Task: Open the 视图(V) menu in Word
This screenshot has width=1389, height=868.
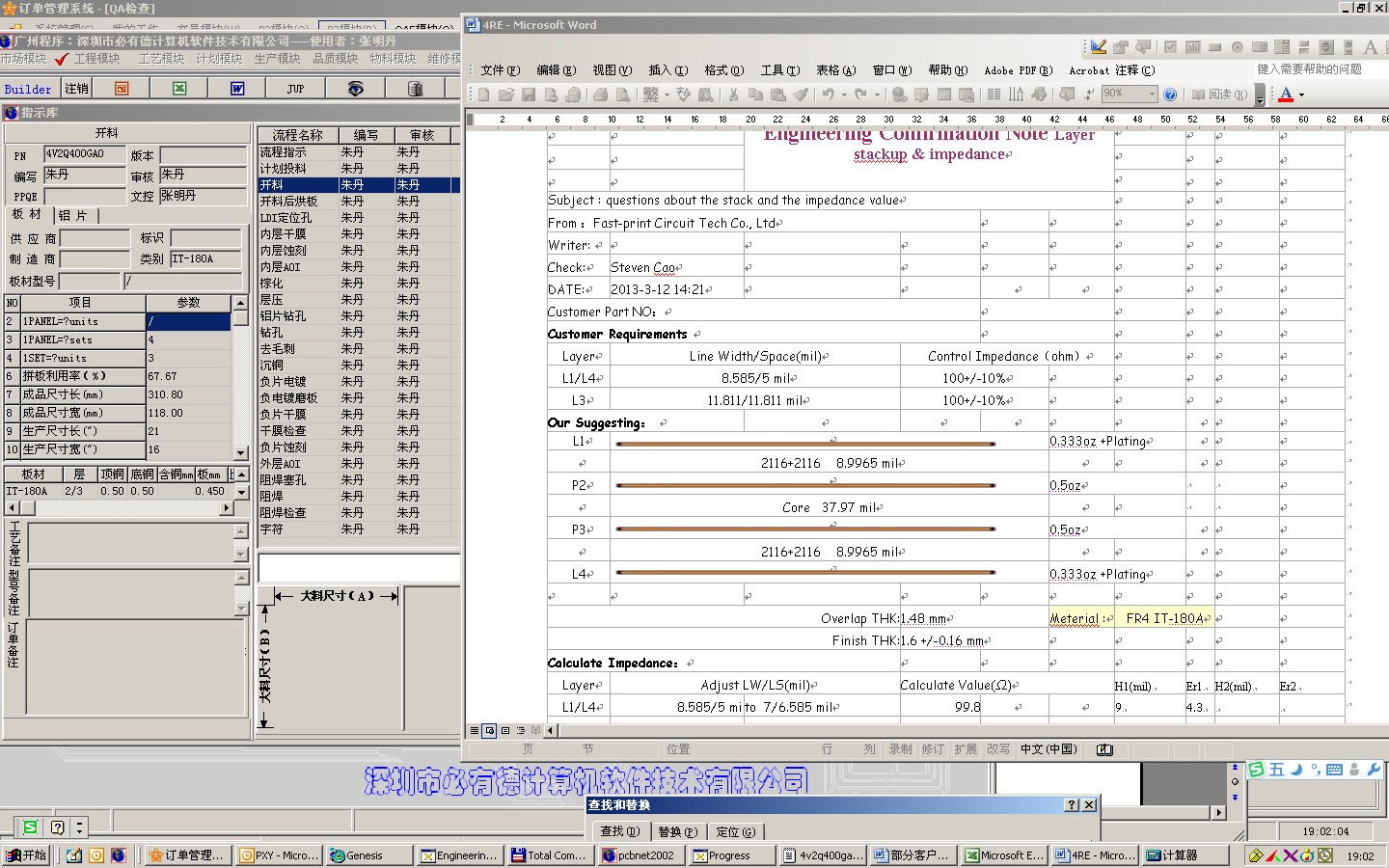Action: [613, 70]
